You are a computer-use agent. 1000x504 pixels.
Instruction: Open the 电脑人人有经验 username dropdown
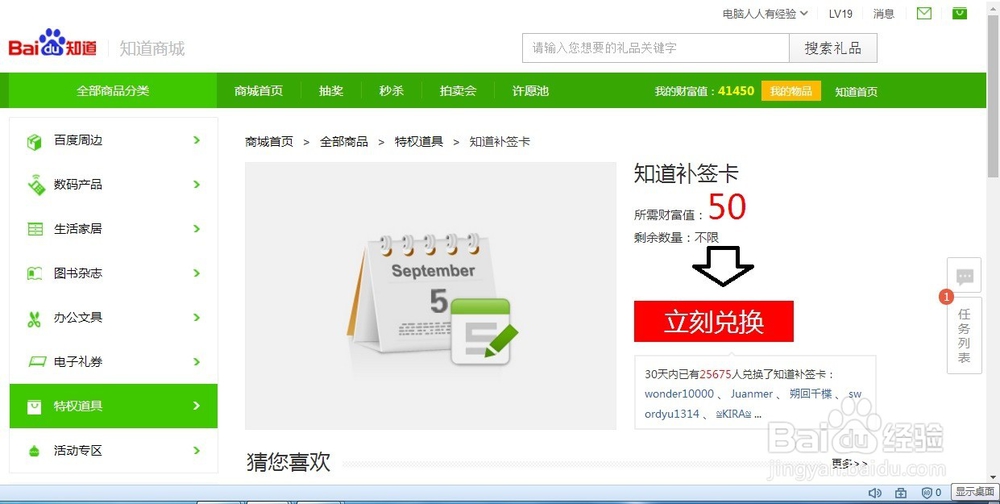tap(765, 13)
